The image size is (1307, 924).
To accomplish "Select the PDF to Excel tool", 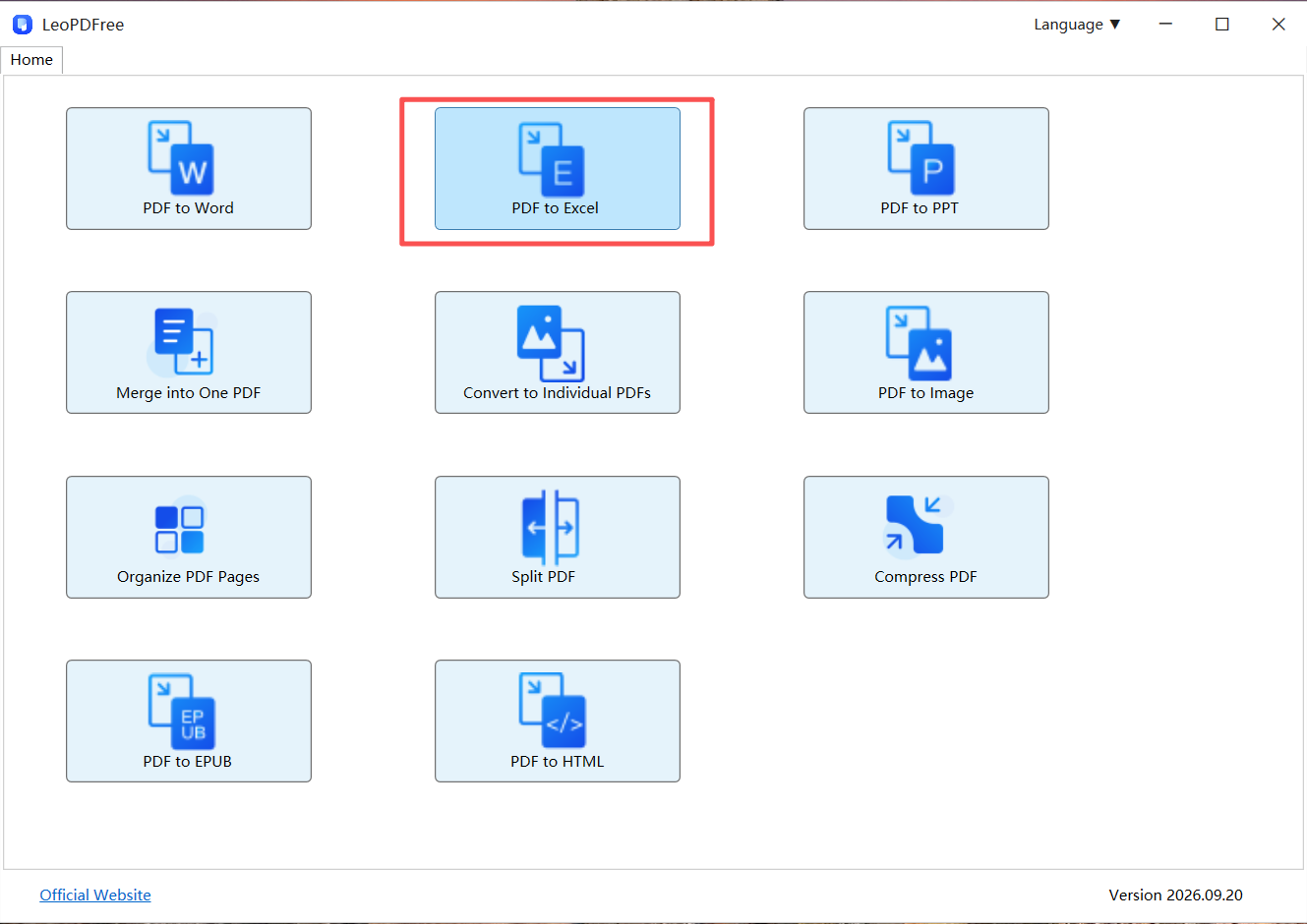I will pyautogui.click(x=558, y=169).
